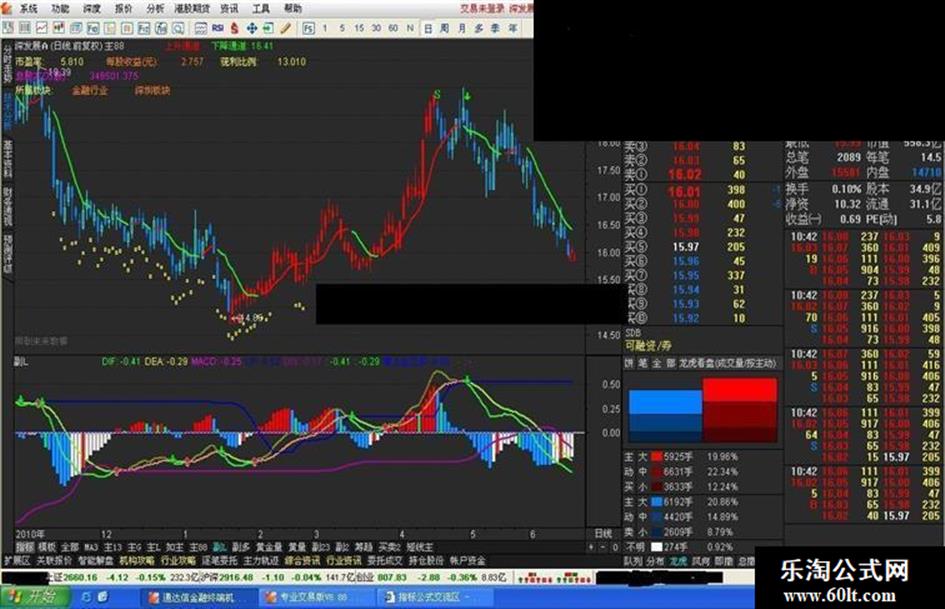Click the toolbar icon left of RSI
Screen dimensions: 945x609
pos(201,28)
